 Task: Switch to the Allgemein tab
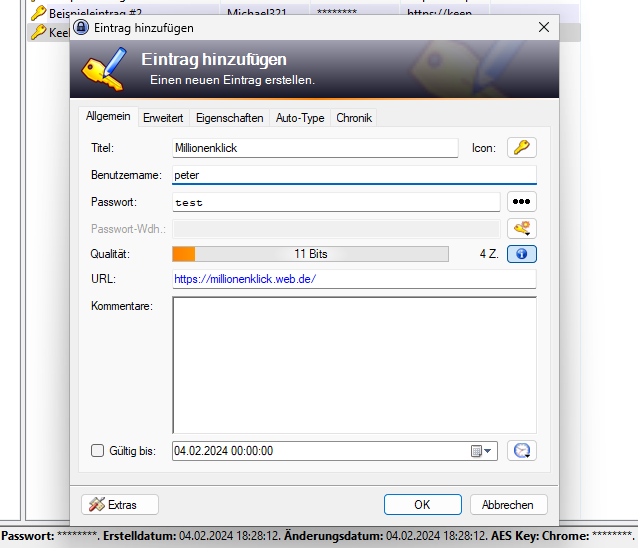pos(108,116)
